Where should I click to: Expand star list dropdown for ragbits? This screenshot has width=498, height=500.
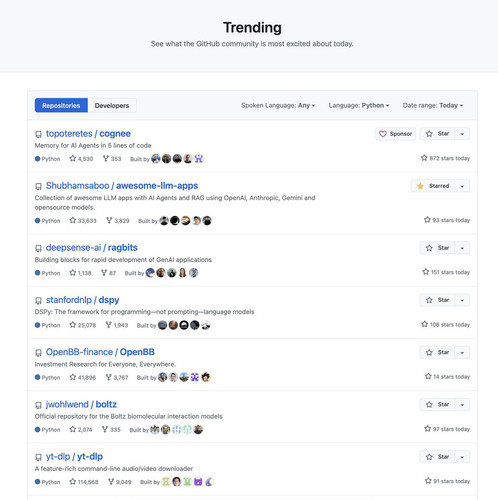point(462,248)
